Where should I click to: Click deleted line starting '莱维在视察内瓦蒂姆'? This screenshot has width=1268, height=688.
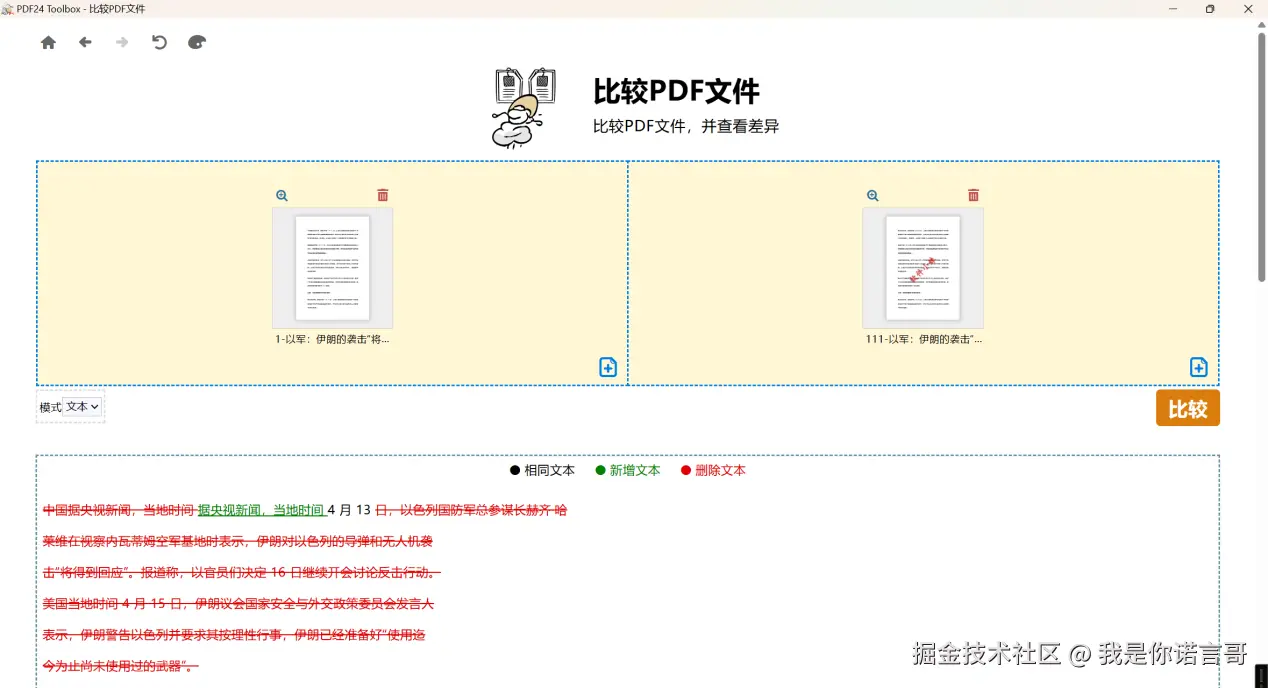(x=238, y=541)
